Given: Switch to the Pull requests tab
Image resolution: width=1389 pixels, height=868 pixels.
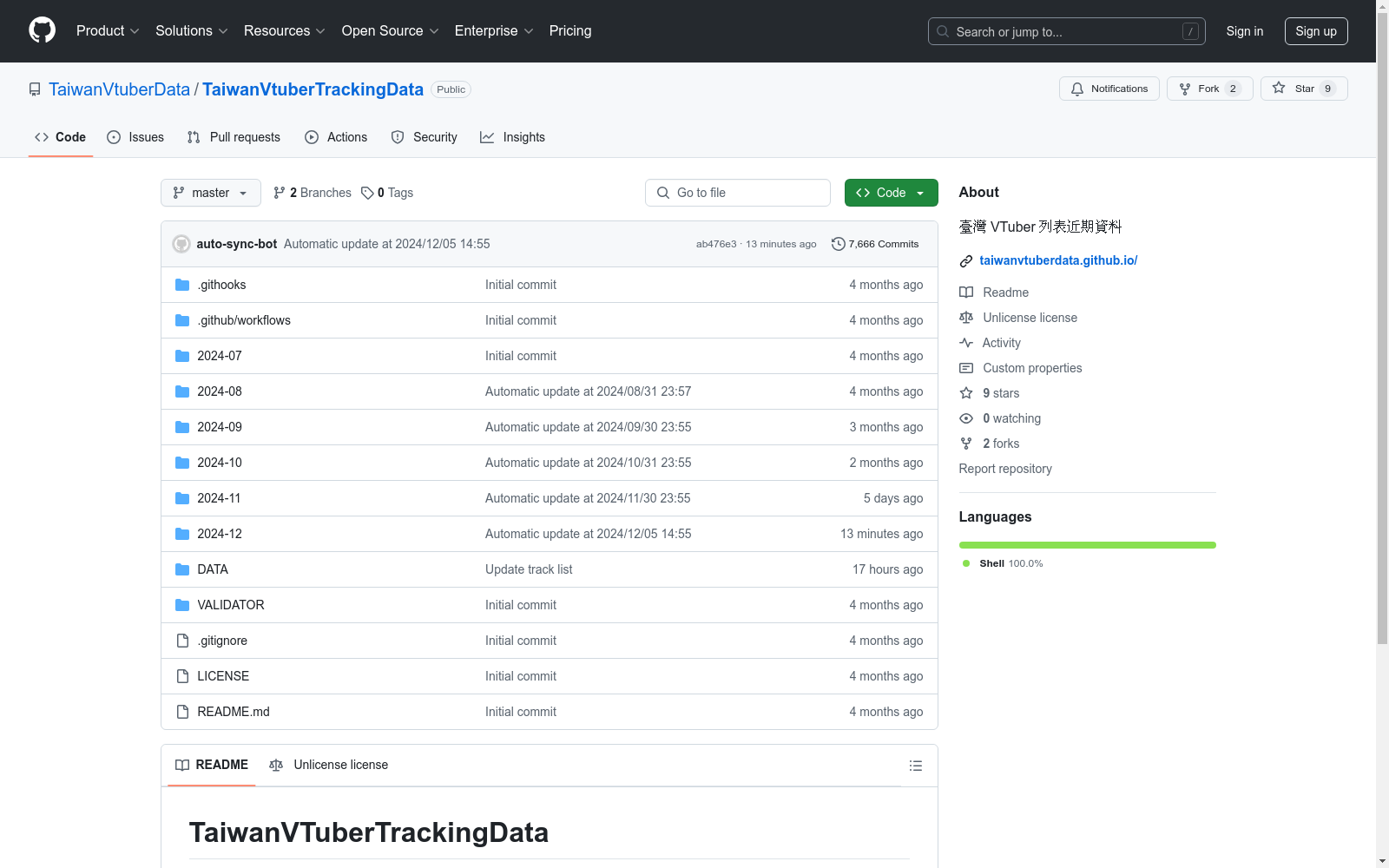Looking at the screenshot, I should point(234,137).
